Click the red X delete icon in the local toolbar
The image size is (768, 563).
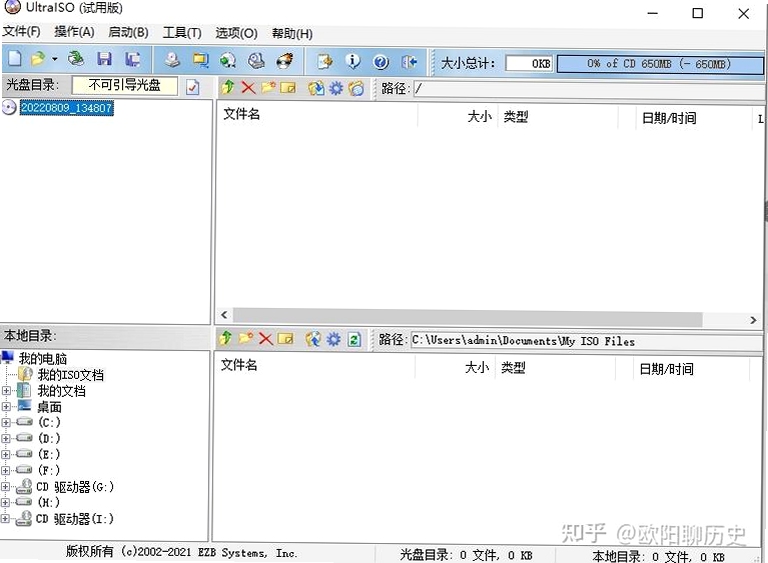tap(265, 339)
